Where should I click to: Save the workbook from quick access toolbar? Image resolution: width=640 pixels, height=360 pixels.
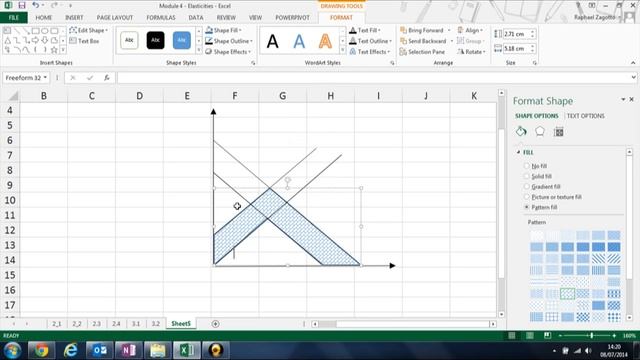coord(22,5)
